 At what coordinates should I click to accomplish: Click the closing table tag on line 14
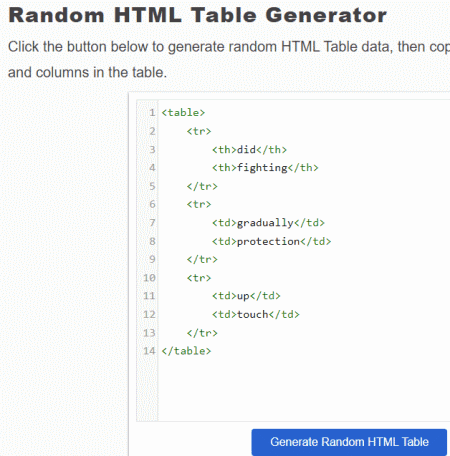186,351
